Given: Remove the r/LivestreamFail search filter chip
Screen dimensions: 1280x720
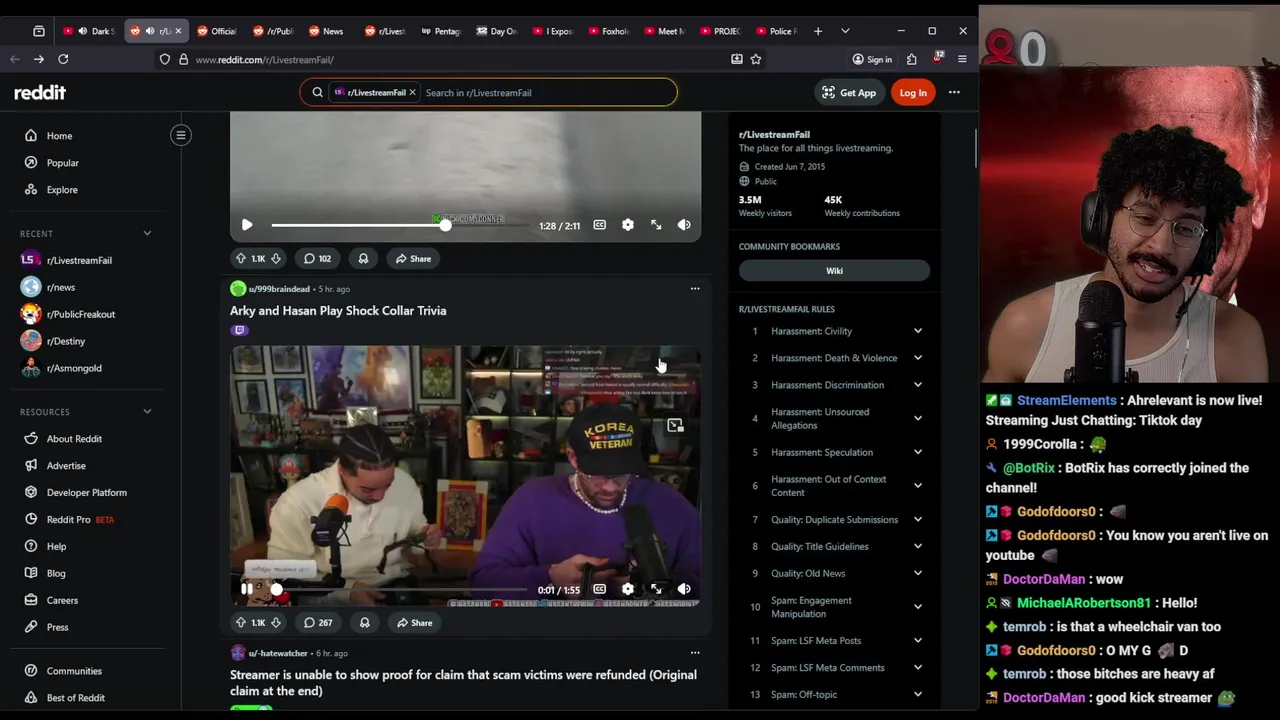Looking at the screenshot, I should tap(412, 92).
